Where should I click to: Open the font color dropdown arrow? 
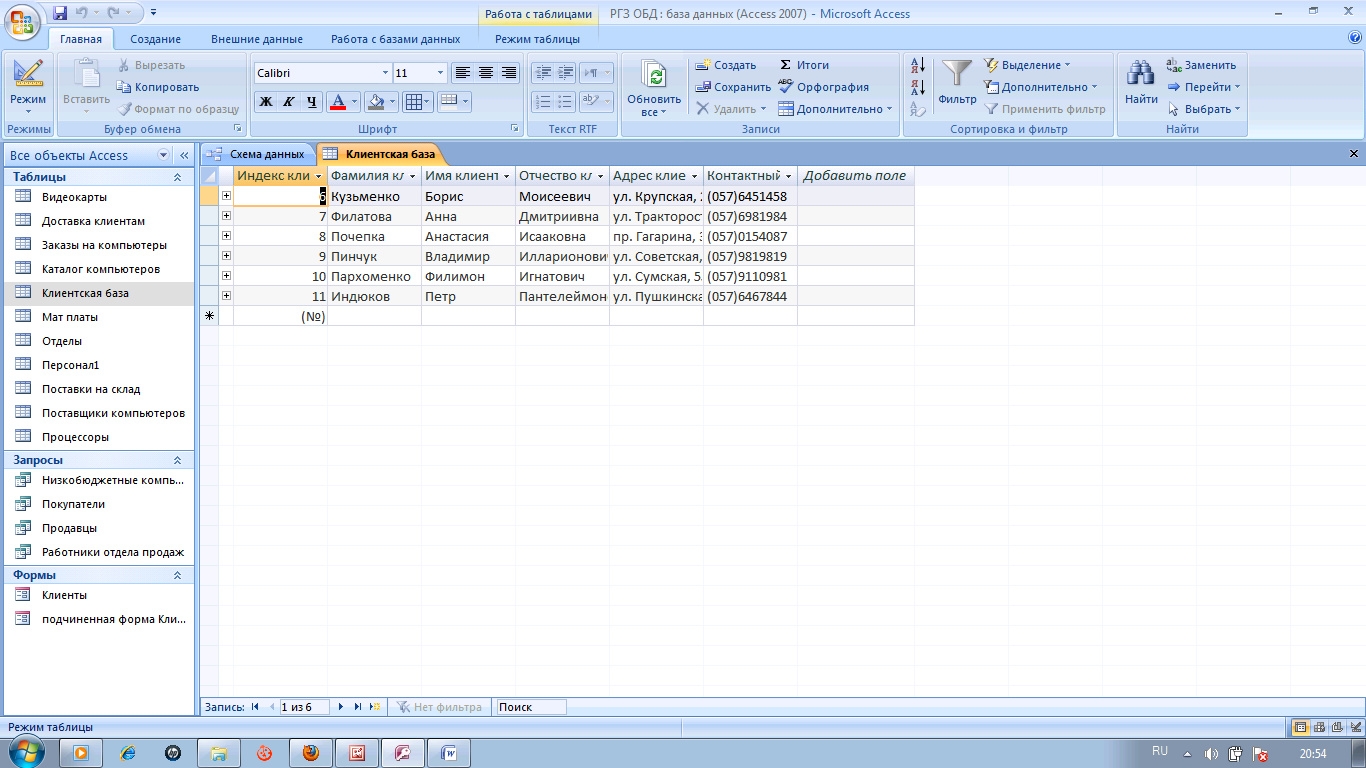[354, 101]
